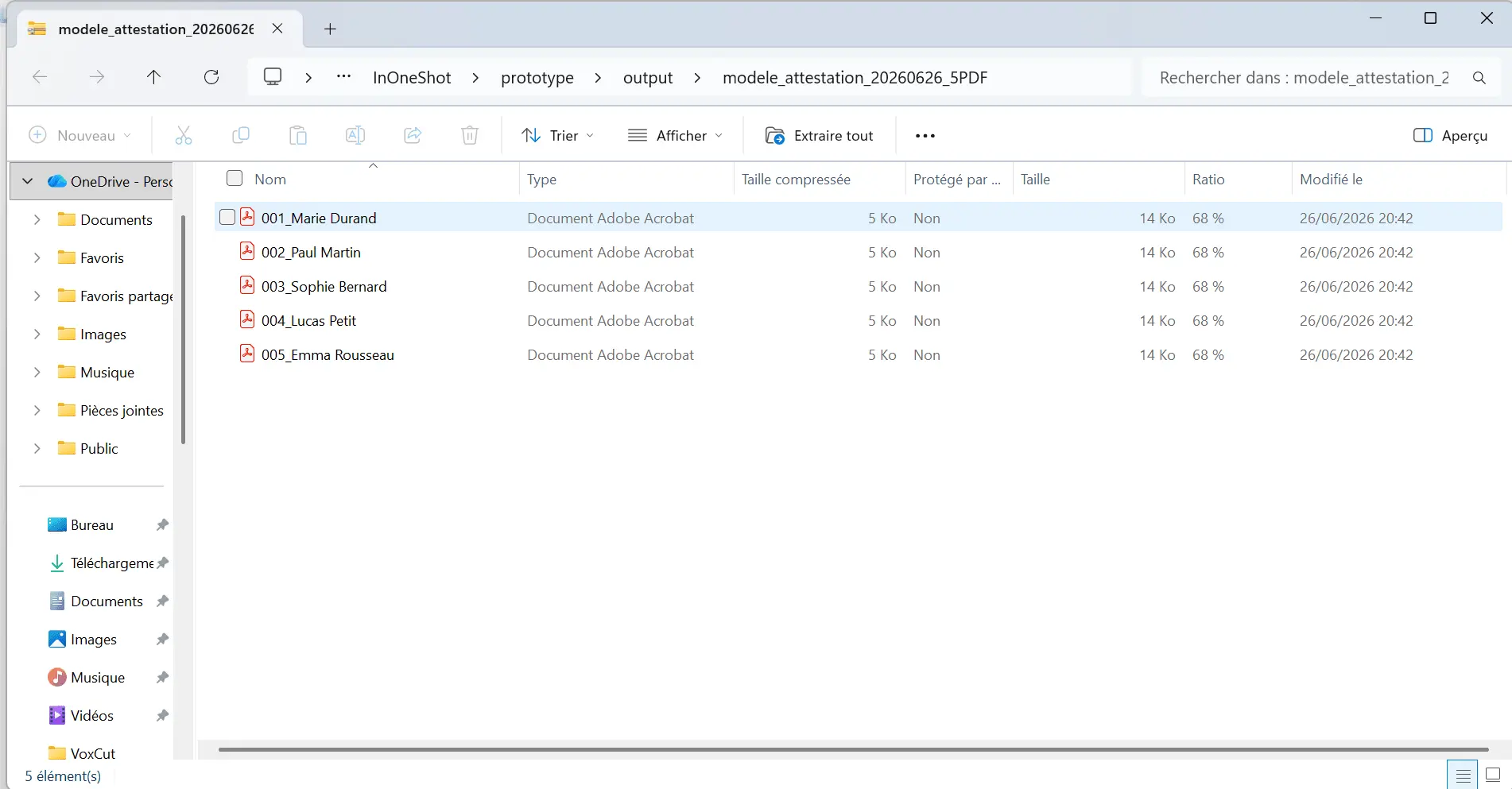Expand the Public folder chevron

click(37, 448)
